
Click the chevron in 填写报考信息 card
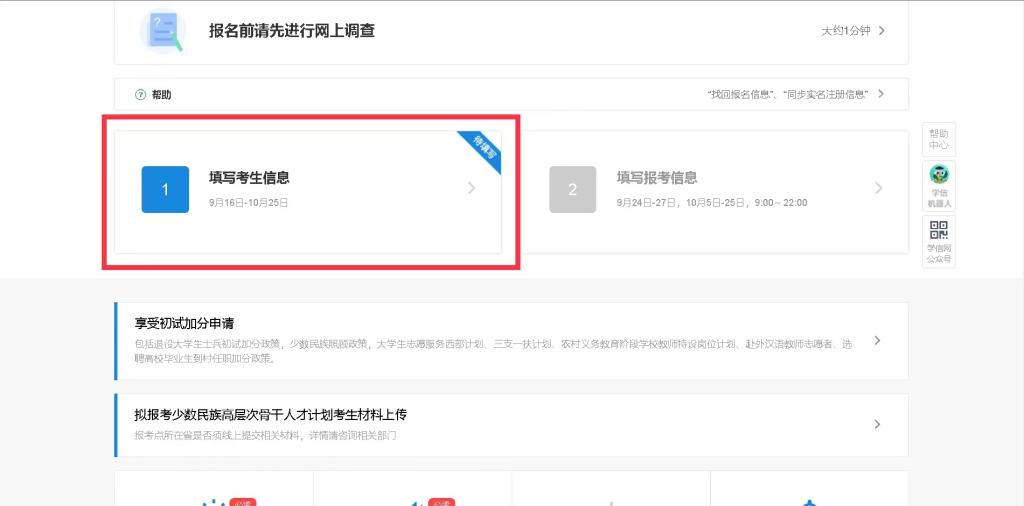coord(878,188)
